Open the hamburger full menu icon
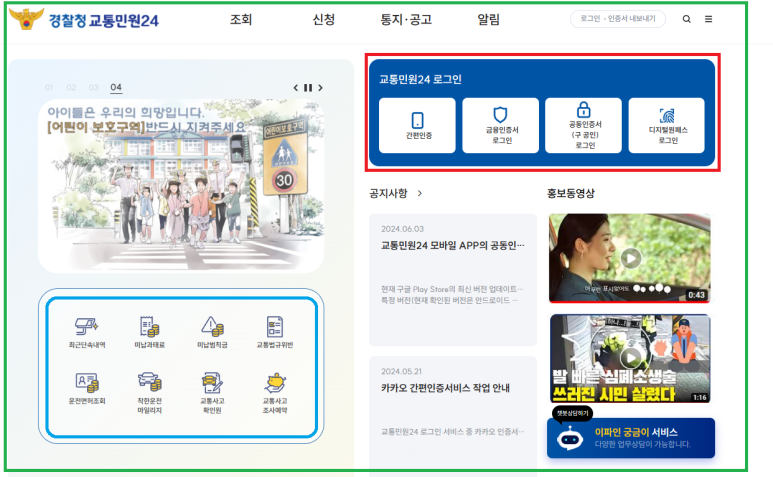Viewport: 773px width, 477px height. pyautogui.click(x=708, y=19)
